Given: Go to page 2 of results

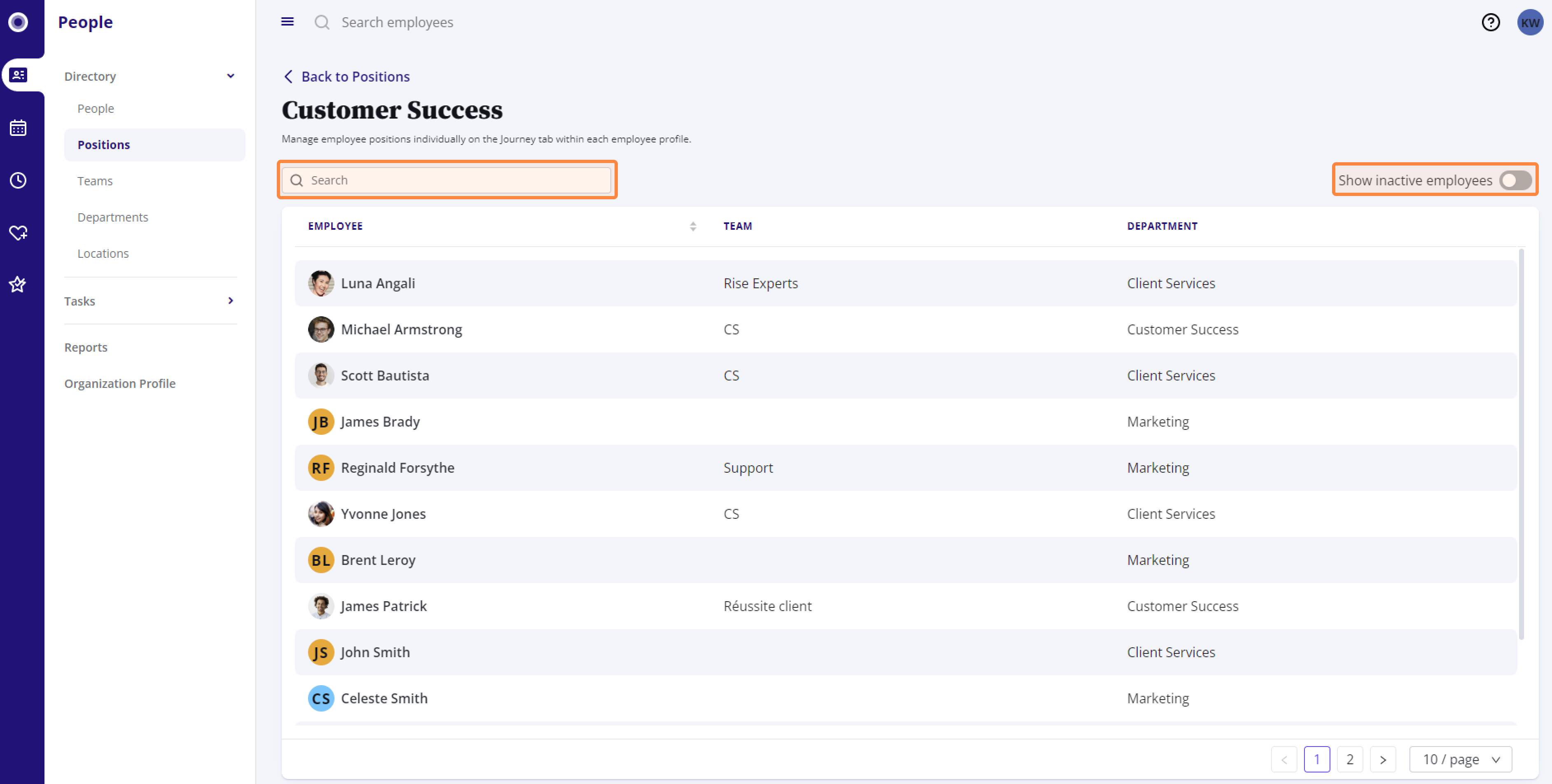Looking at the screenshot, I should [x=1350, y=759].
